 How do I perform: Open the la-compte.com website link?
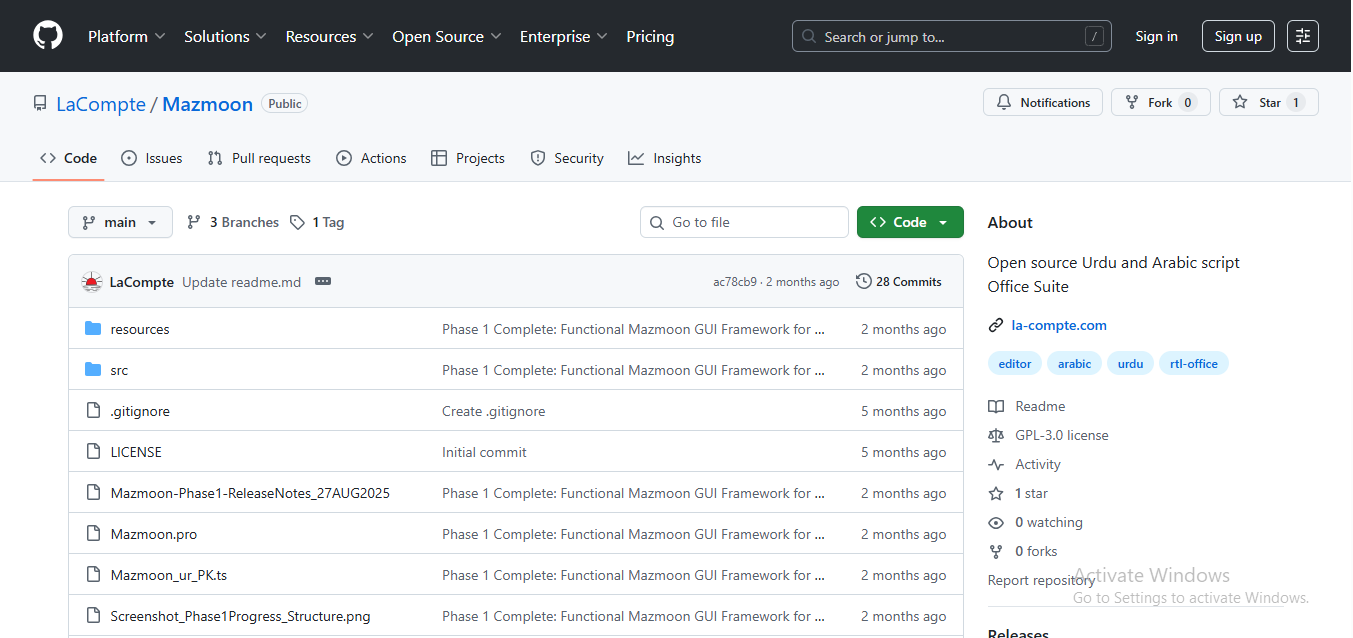1058,325
